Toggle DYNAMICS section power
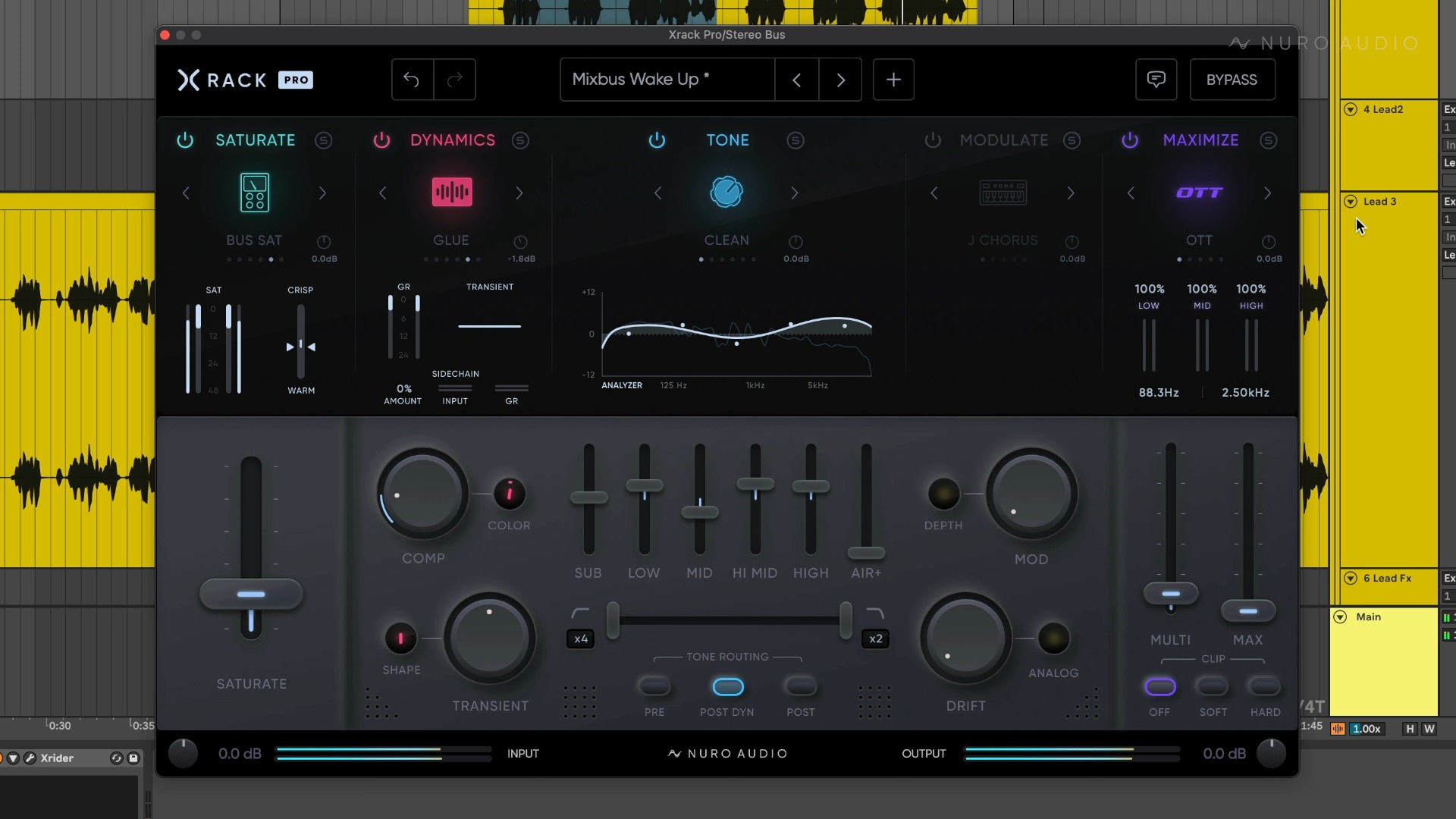Screen dimensions: 1456x819 tap(381, 140)
